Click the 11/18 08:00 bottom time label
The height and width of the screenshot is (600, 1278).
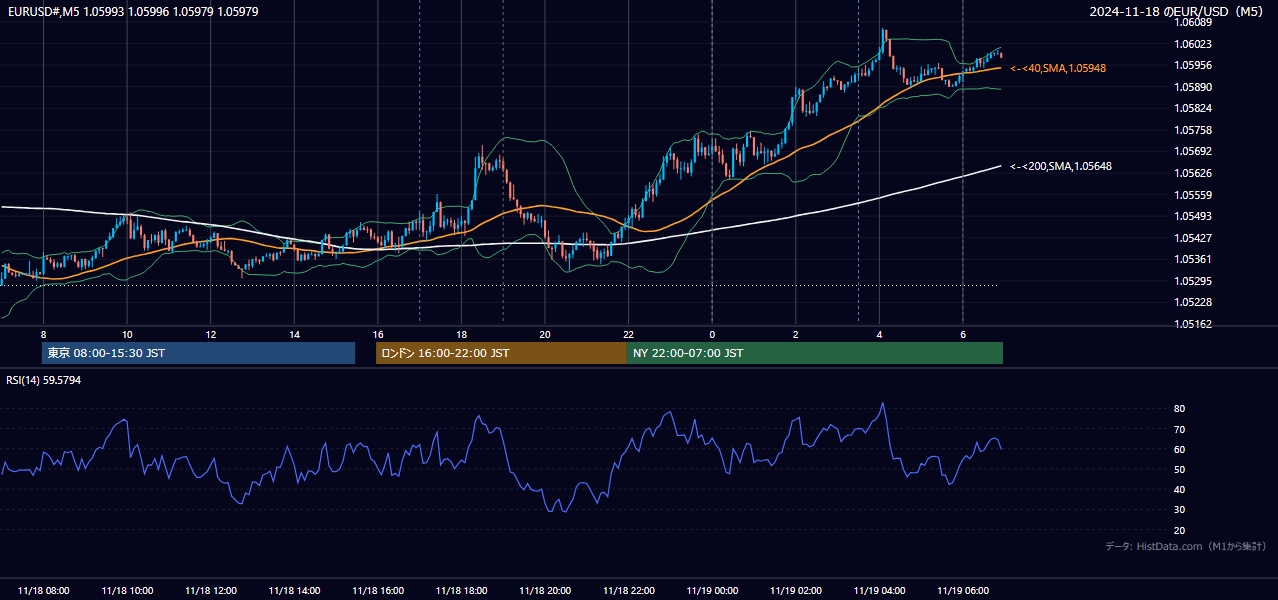coord(43,591)
